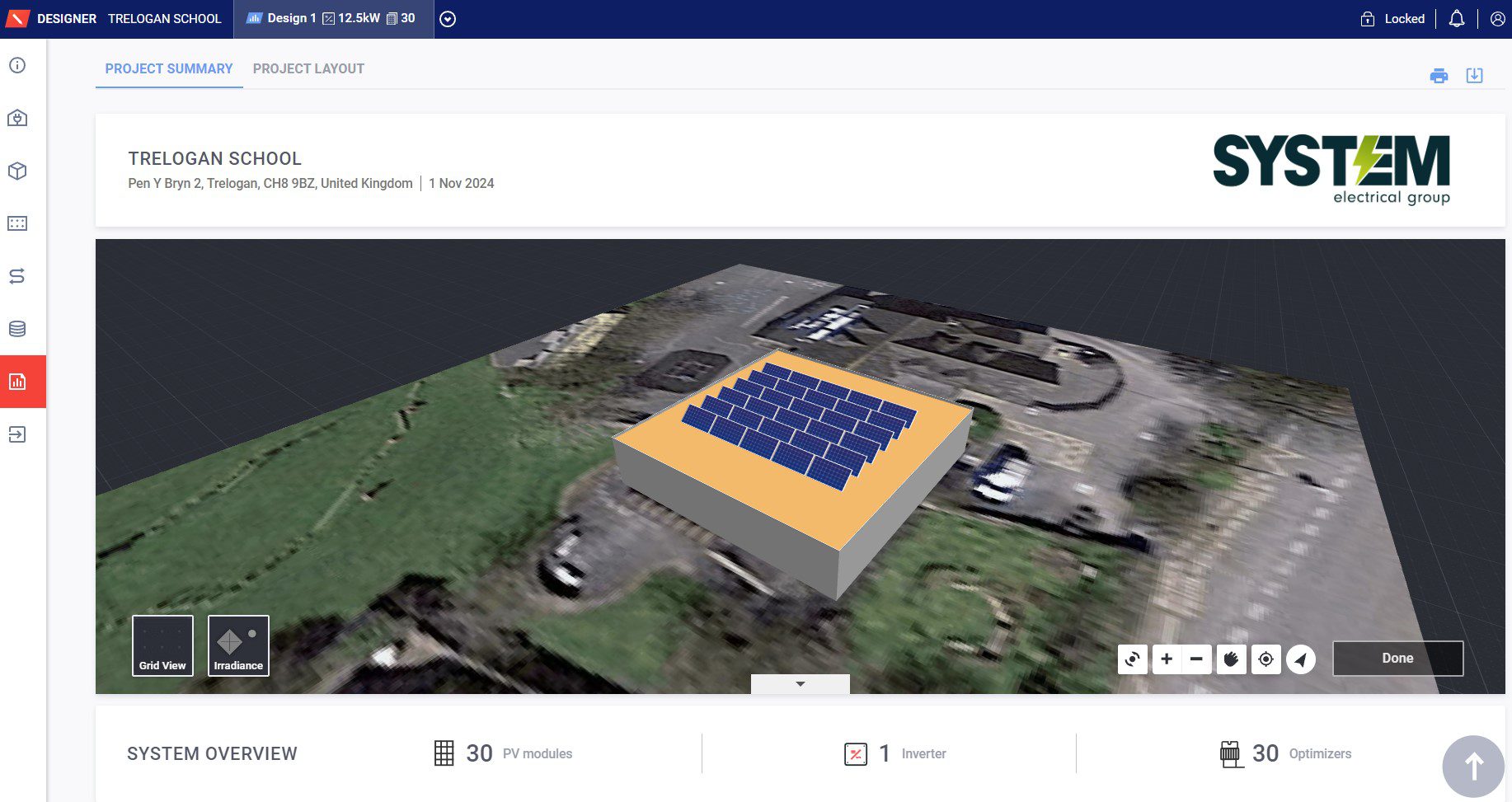1512x802 pixels.
Task: Open the storage database sidebar icon
Action: [17, 329]
